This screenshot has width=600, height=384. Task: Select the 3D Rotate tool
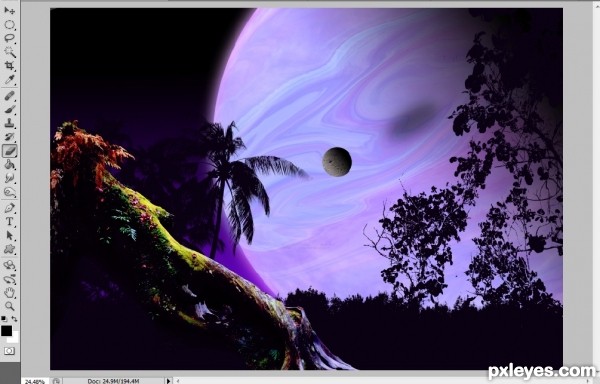10,265
